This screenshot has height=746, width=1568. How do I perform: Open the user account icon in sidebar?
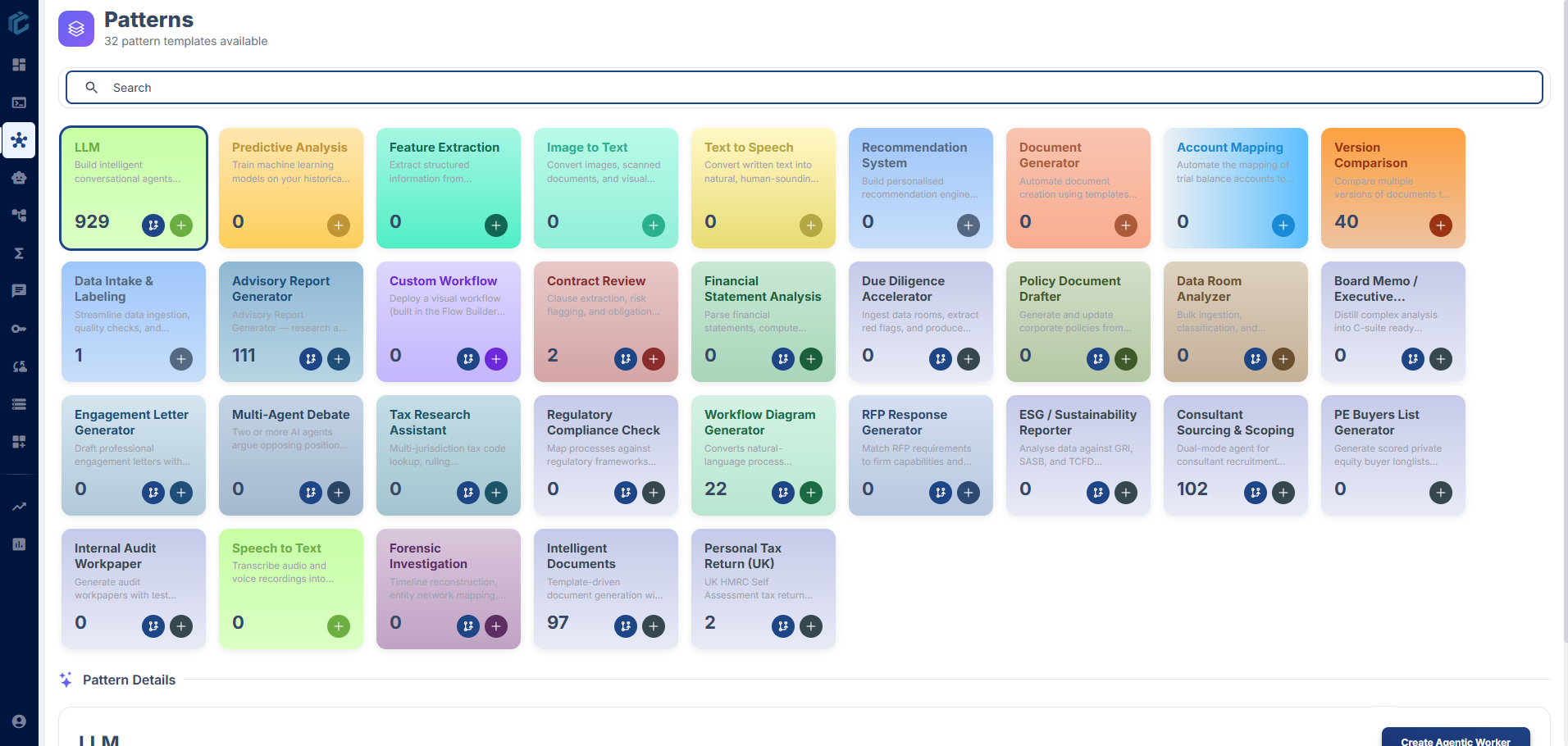(19, 721)
